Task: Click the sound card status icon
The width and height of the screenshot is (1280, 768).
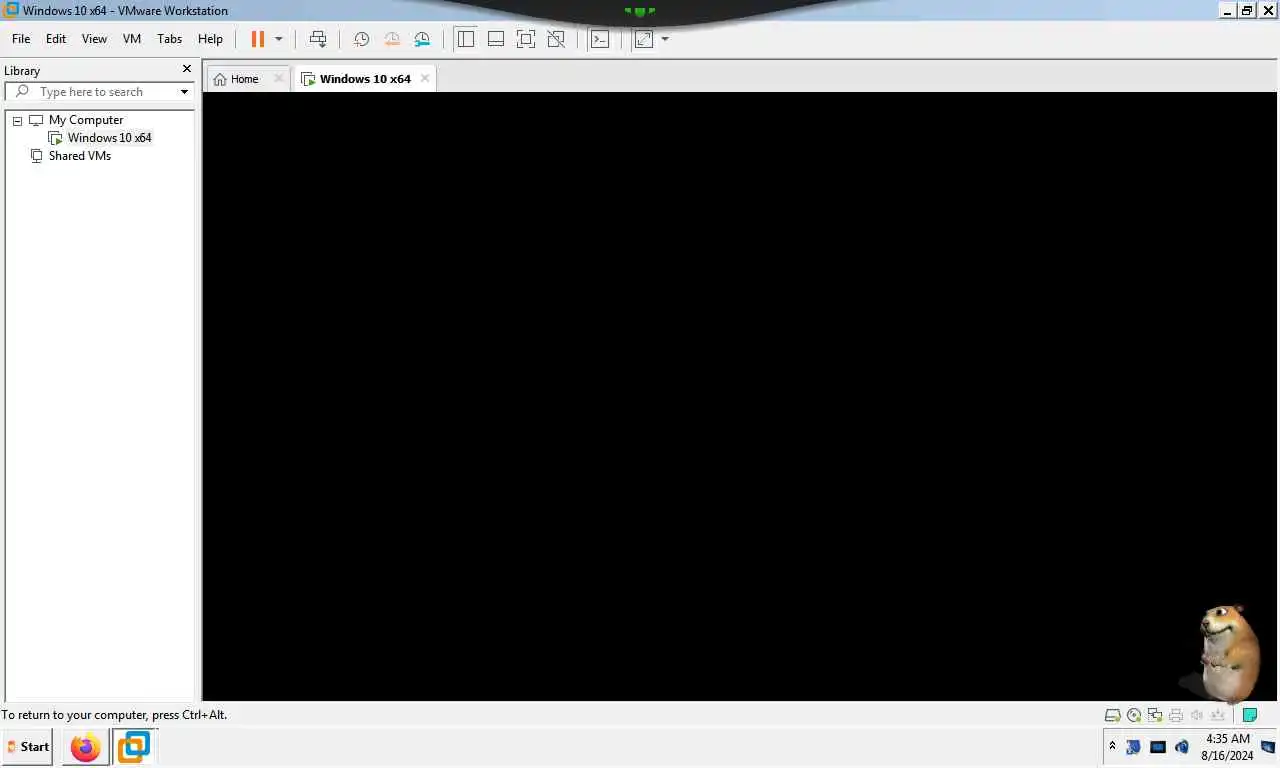Action: coord(1197,715)
